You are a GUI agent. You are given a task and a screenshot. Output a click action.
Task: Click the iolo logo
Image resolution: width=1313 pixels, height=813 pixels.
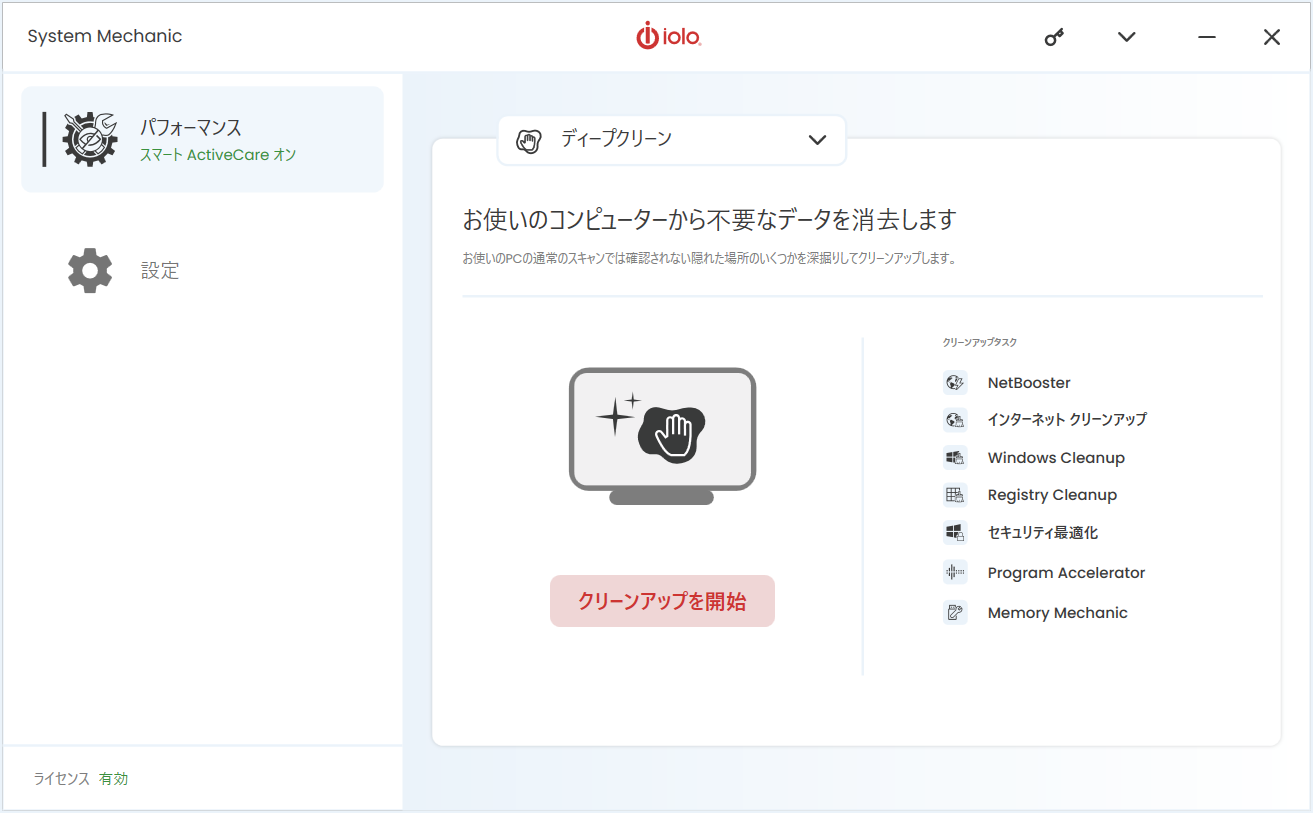[x=668, y=36]
